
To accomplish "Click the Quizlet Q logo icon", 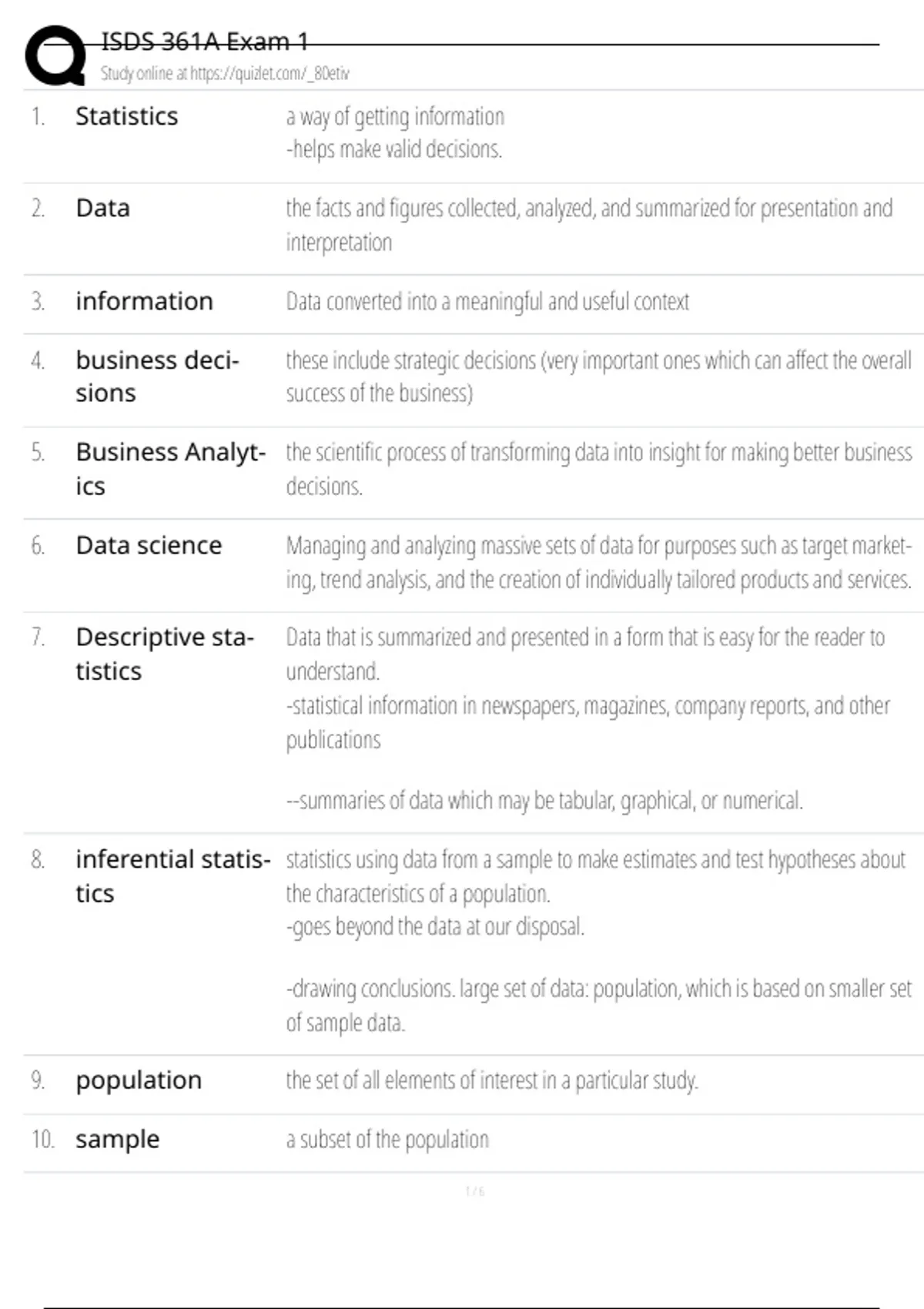I will coord(55,55).
